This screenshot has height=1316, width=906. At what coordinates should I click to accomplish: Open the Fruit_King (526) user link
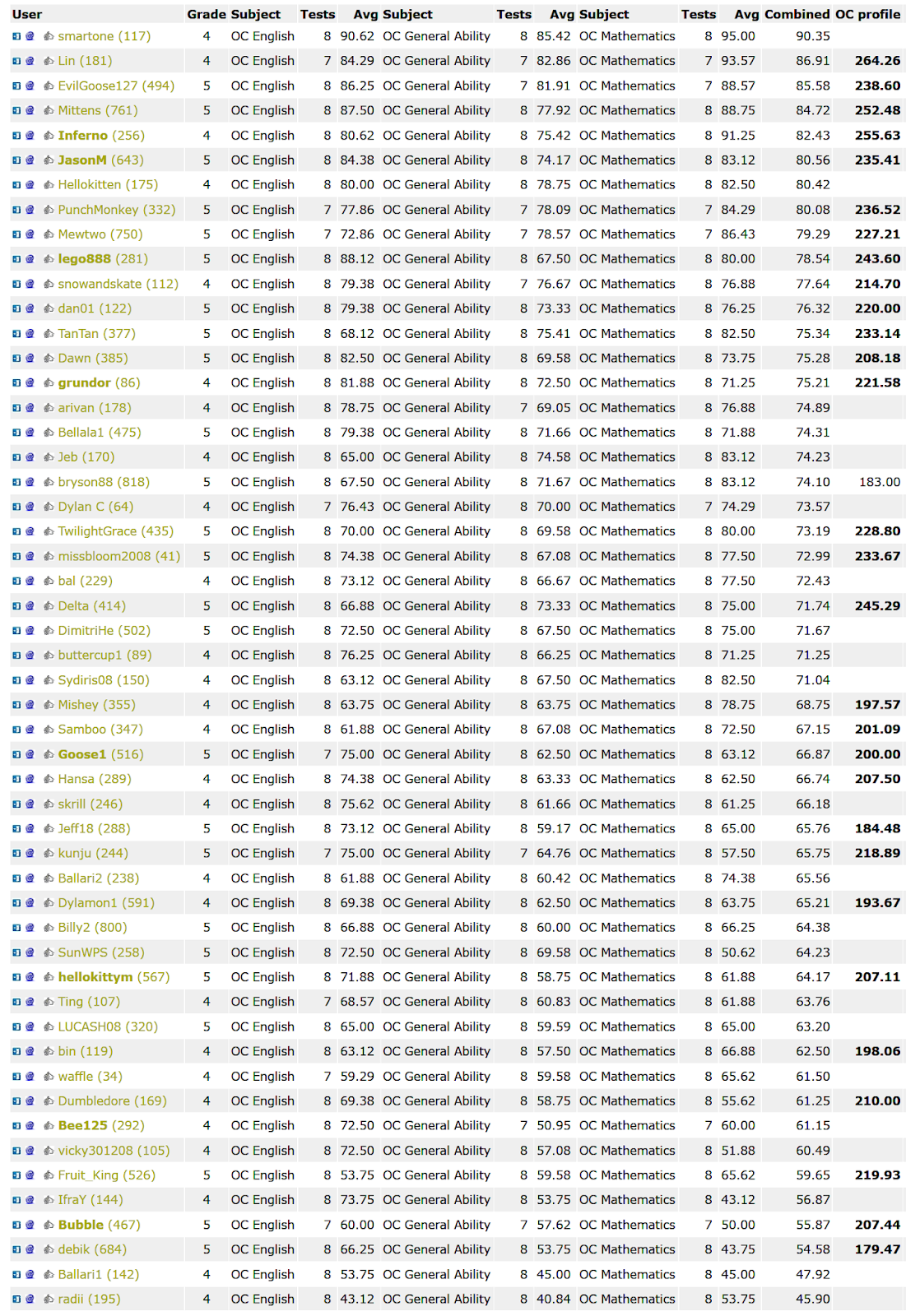[x=107, y=1175]
